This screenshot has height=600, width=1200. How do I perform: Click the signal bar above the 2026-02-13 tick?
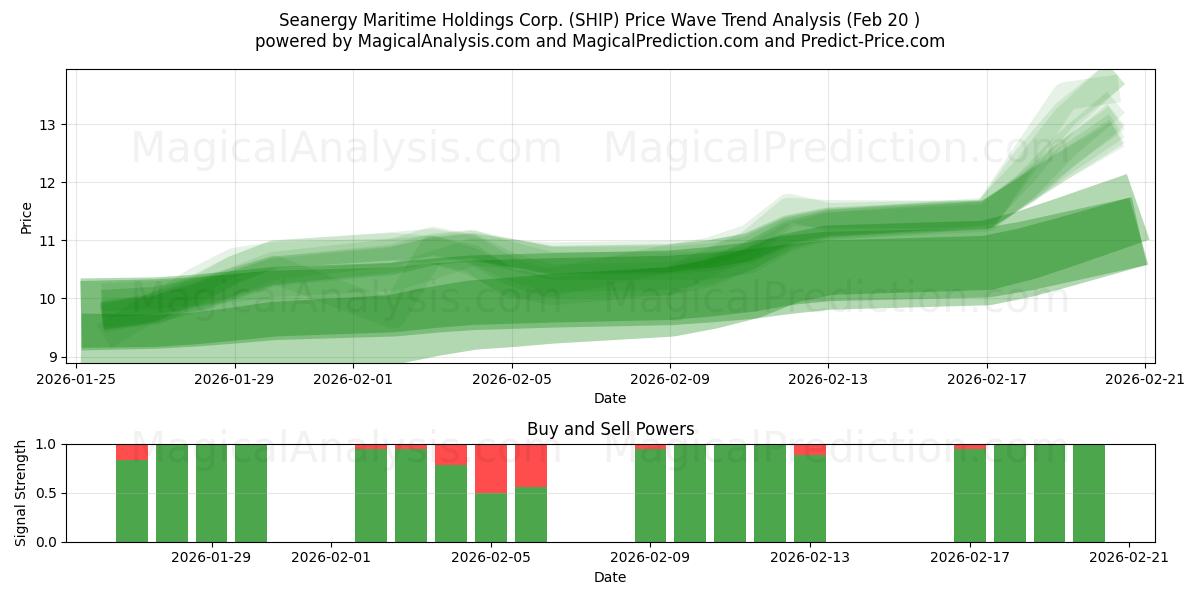coord(810,493)
